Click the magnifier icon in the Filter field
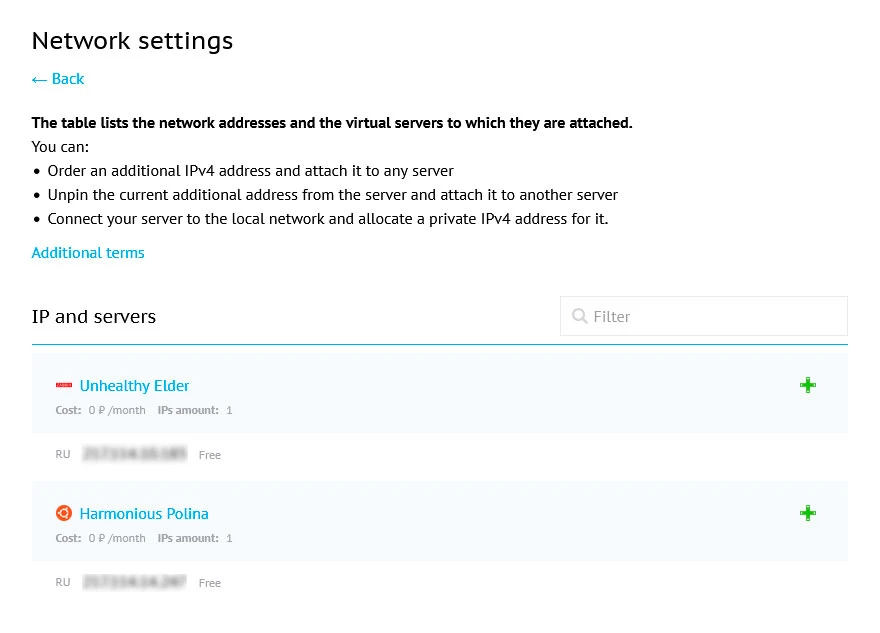 tap(580, 316)
